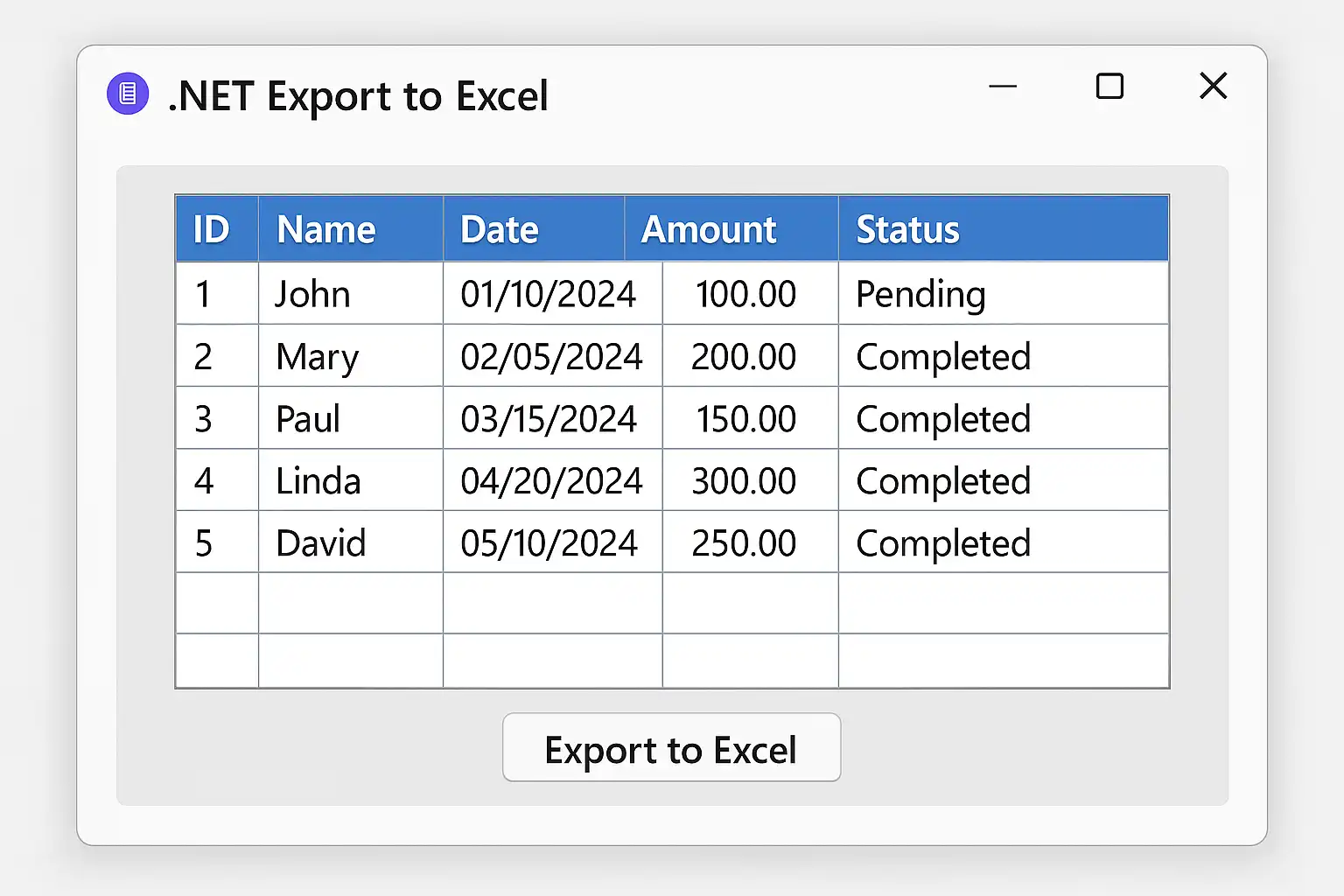Select the 300.00 amount cell
This screenshot has width=1344, height=896.
751,480
